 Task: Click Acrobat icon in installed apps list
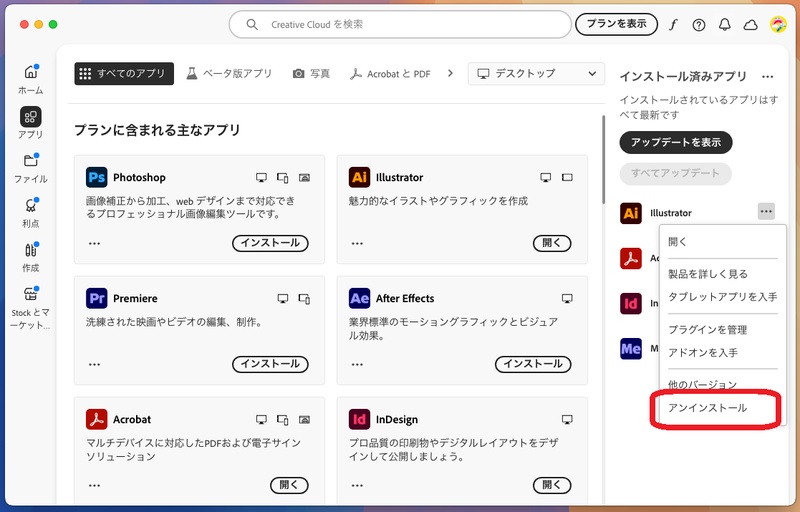point(631,259)
